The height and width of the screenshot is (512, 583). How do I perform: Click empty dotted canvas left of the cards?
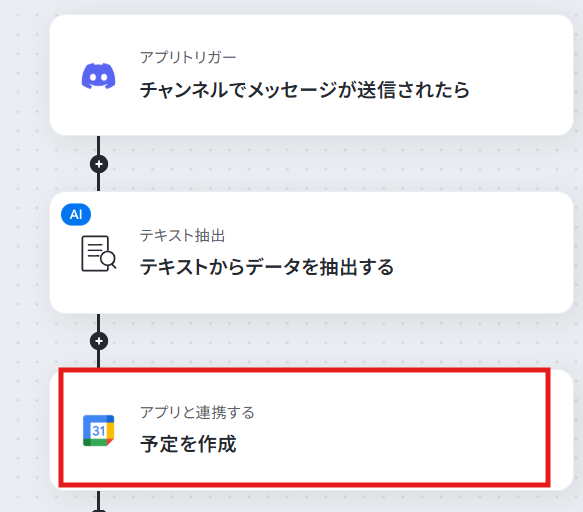pyautogui.click(x=24, y=260)
